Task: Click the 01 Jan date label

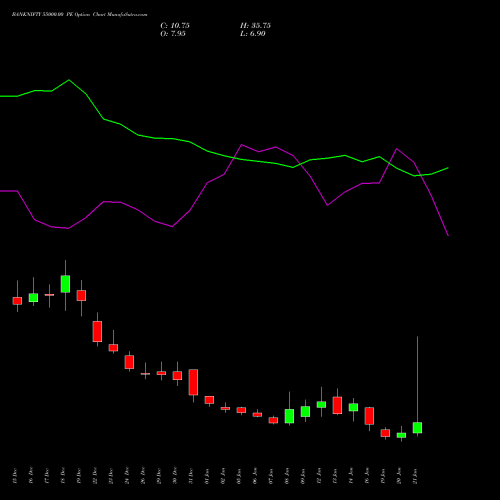Action: pos(206,476)
